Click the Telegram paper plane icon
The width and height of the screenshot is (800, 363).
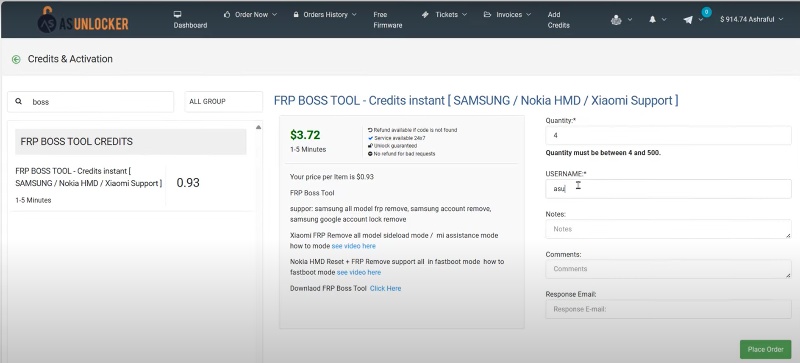(688, 19)
